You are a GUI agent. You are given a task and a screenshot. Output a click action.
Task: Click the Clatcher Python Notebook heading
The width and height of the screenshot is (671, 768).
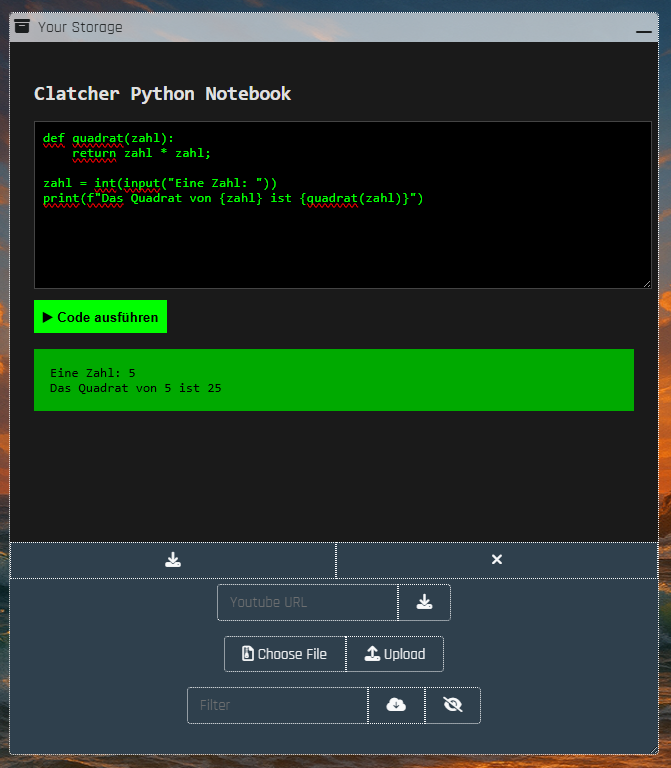[162, 94]
